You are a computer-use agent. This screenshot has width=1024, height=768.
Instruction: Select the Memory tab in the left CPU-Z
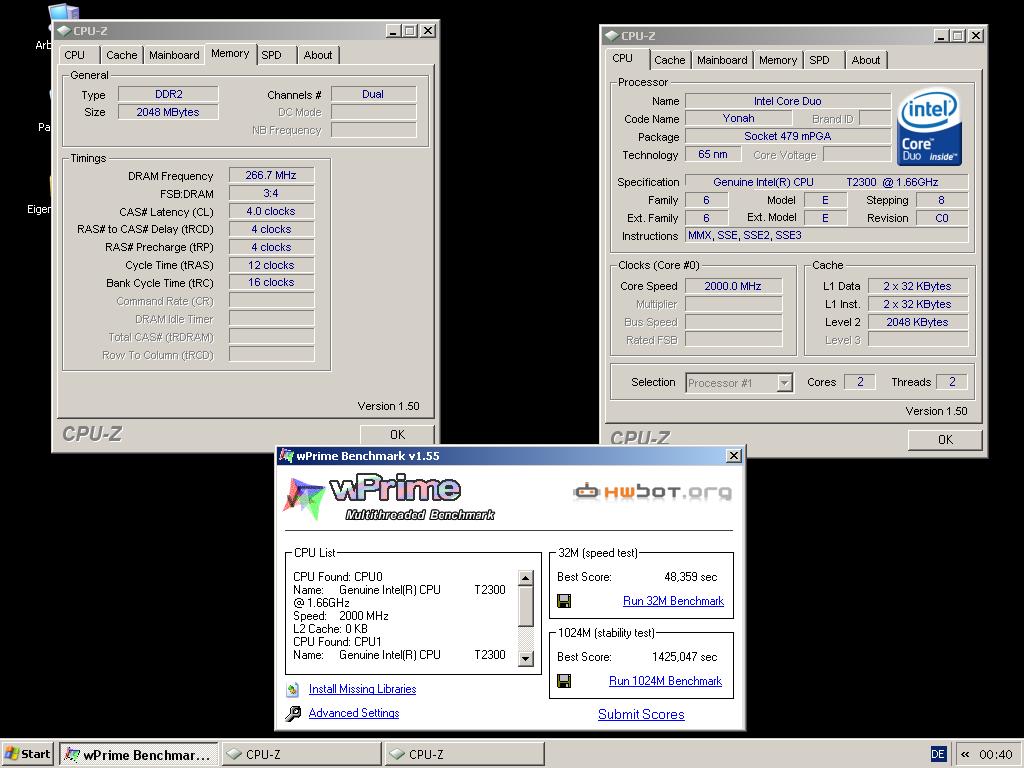[x=230, y=54]
